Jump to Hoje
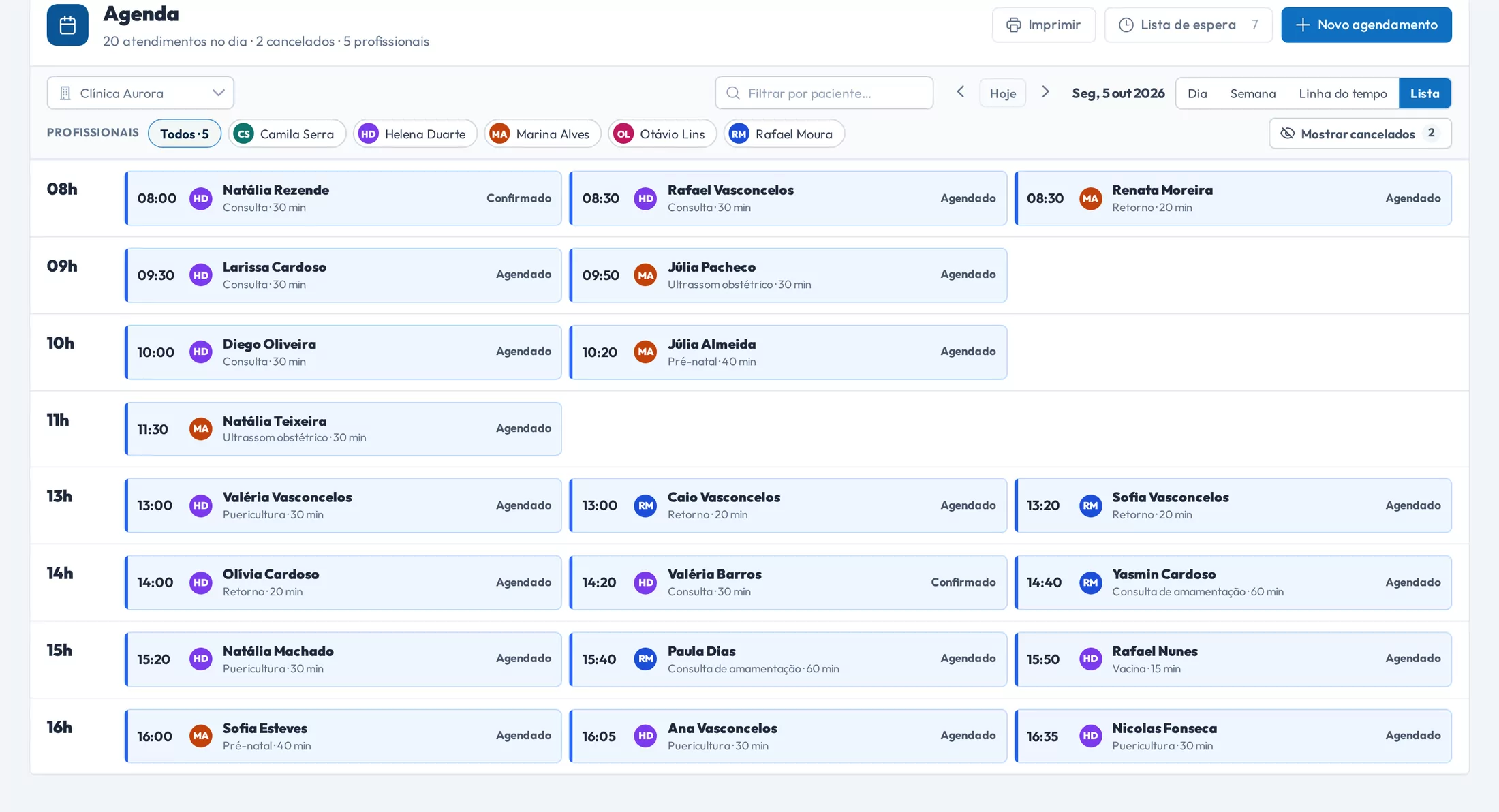The width and height of the screenshot is (1499, 812). pos(1003,93)
